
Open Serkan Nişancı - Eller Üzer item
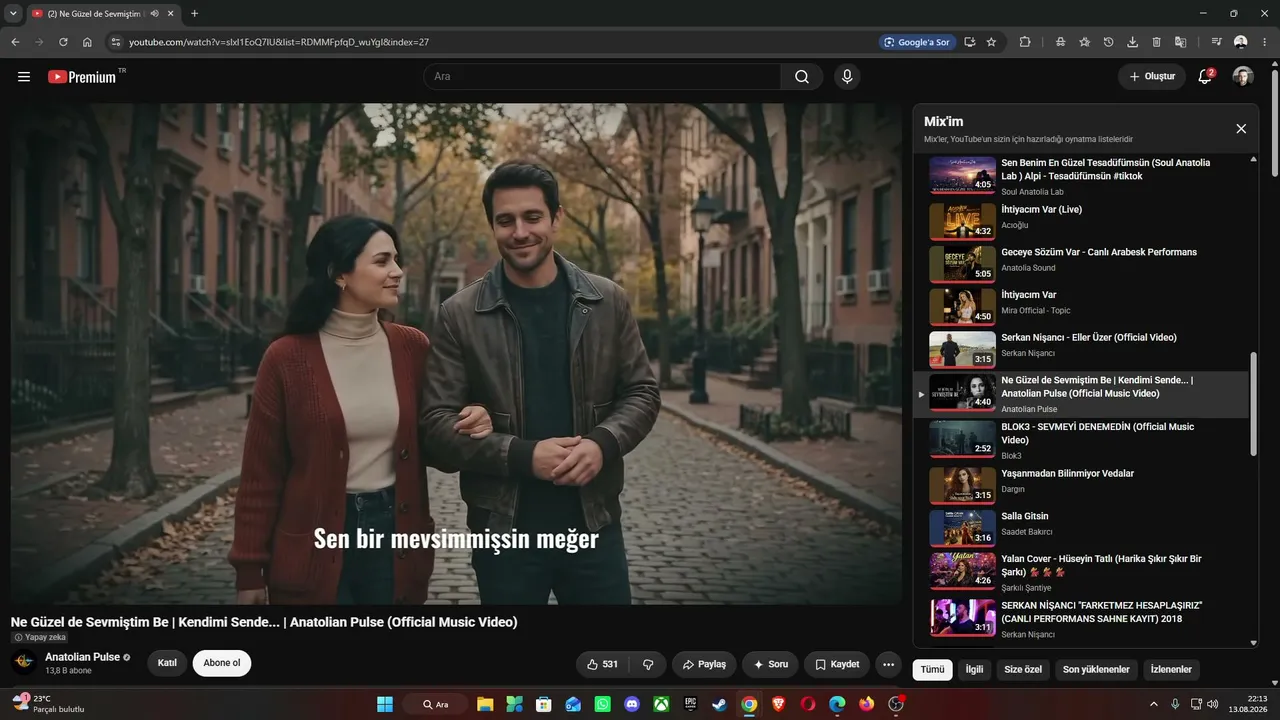point(1080,349)
